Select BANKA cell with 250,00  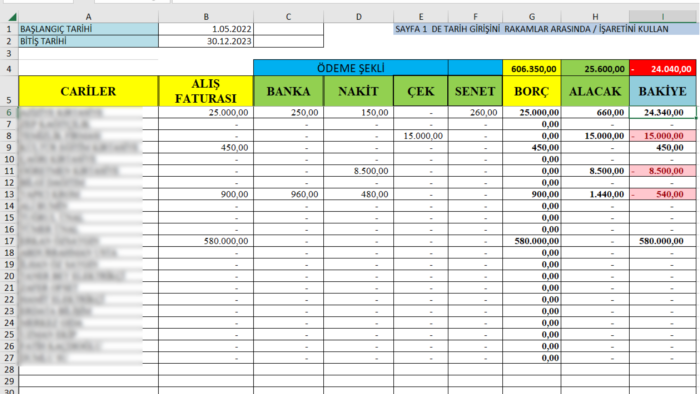[x=288, y=112]
